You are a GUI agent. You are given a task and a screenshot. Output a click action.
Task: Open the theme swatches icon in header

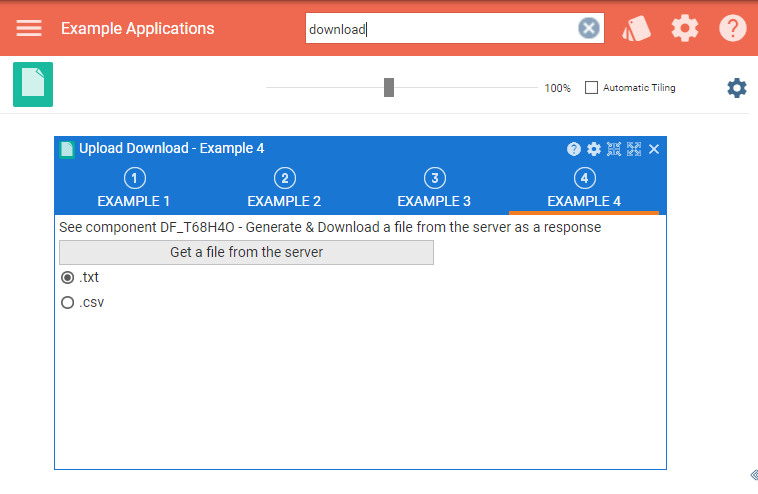[636, 28]
